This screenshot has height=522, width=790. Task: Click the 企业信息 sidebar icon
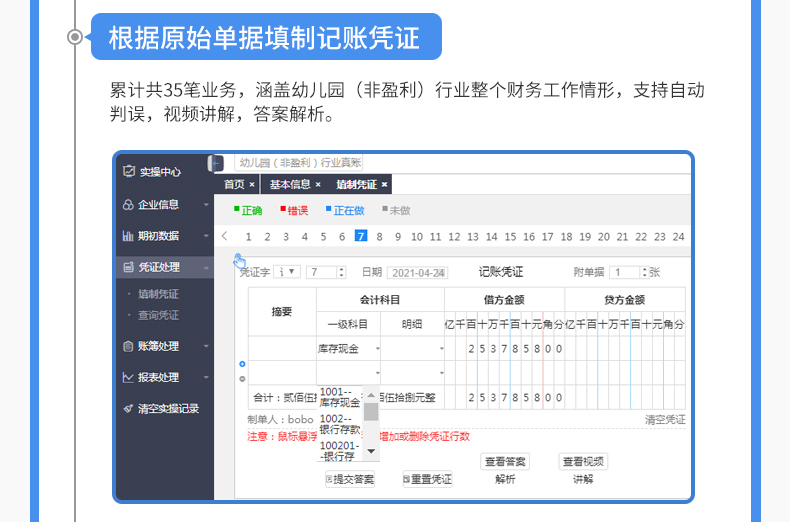click(128, 204)
